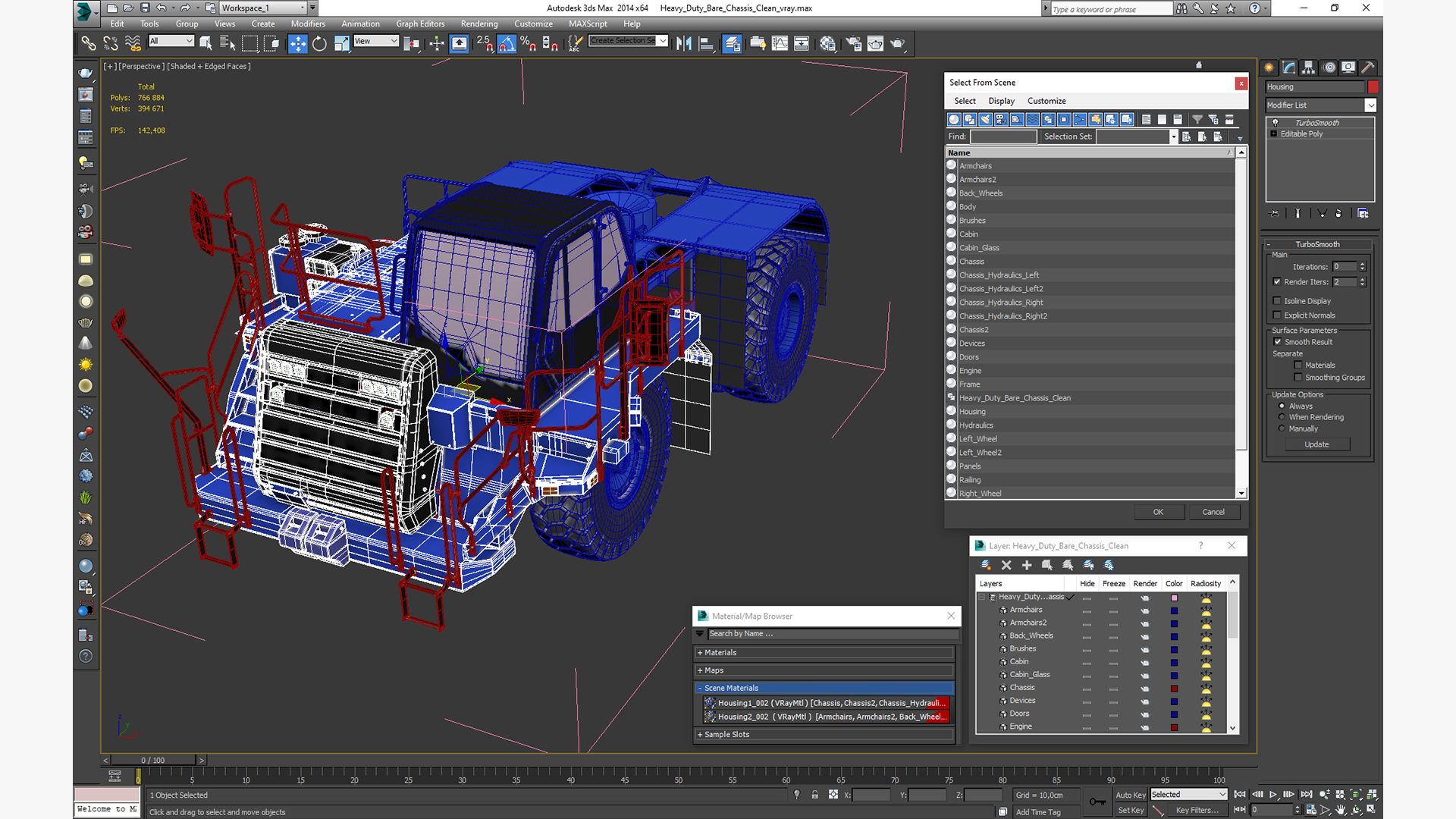Expand Sample Slots group
The height and width of the screenshot is (819, 1456).
point(824,735)
